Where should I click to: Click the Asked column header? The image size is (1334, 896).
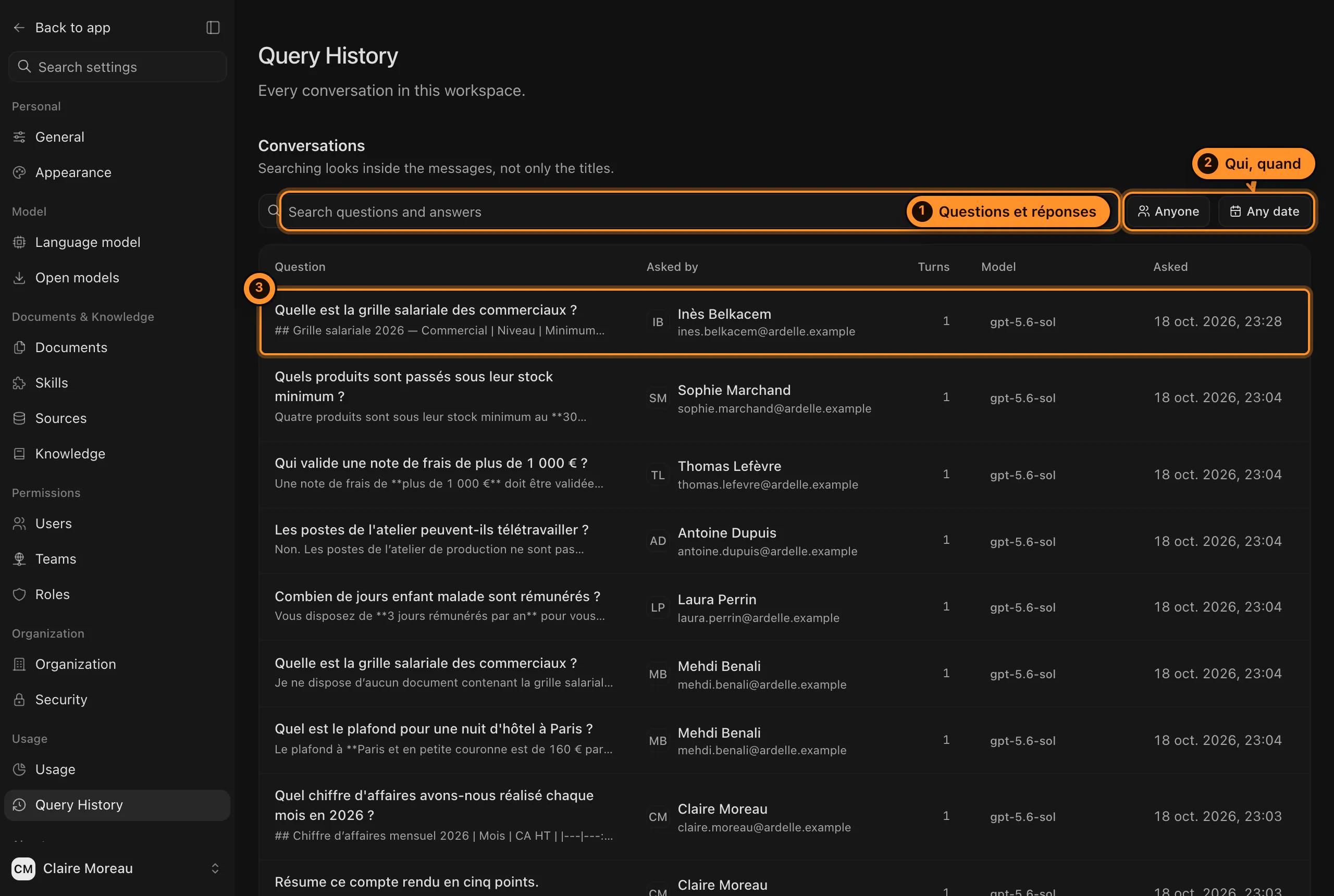coord(1170,267)
